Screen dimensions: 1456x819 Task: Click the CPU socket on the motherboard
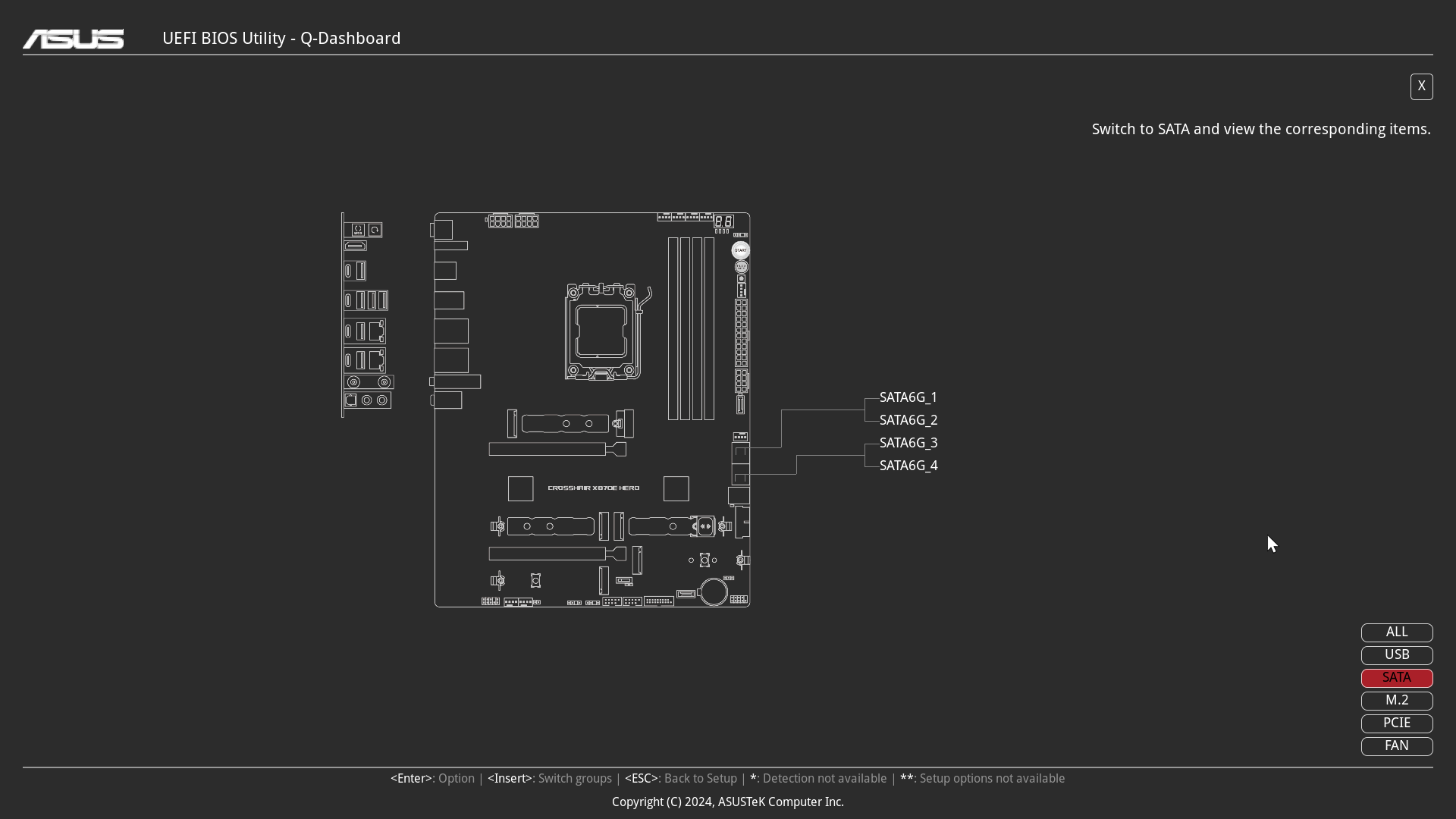[x=603, y=331]
